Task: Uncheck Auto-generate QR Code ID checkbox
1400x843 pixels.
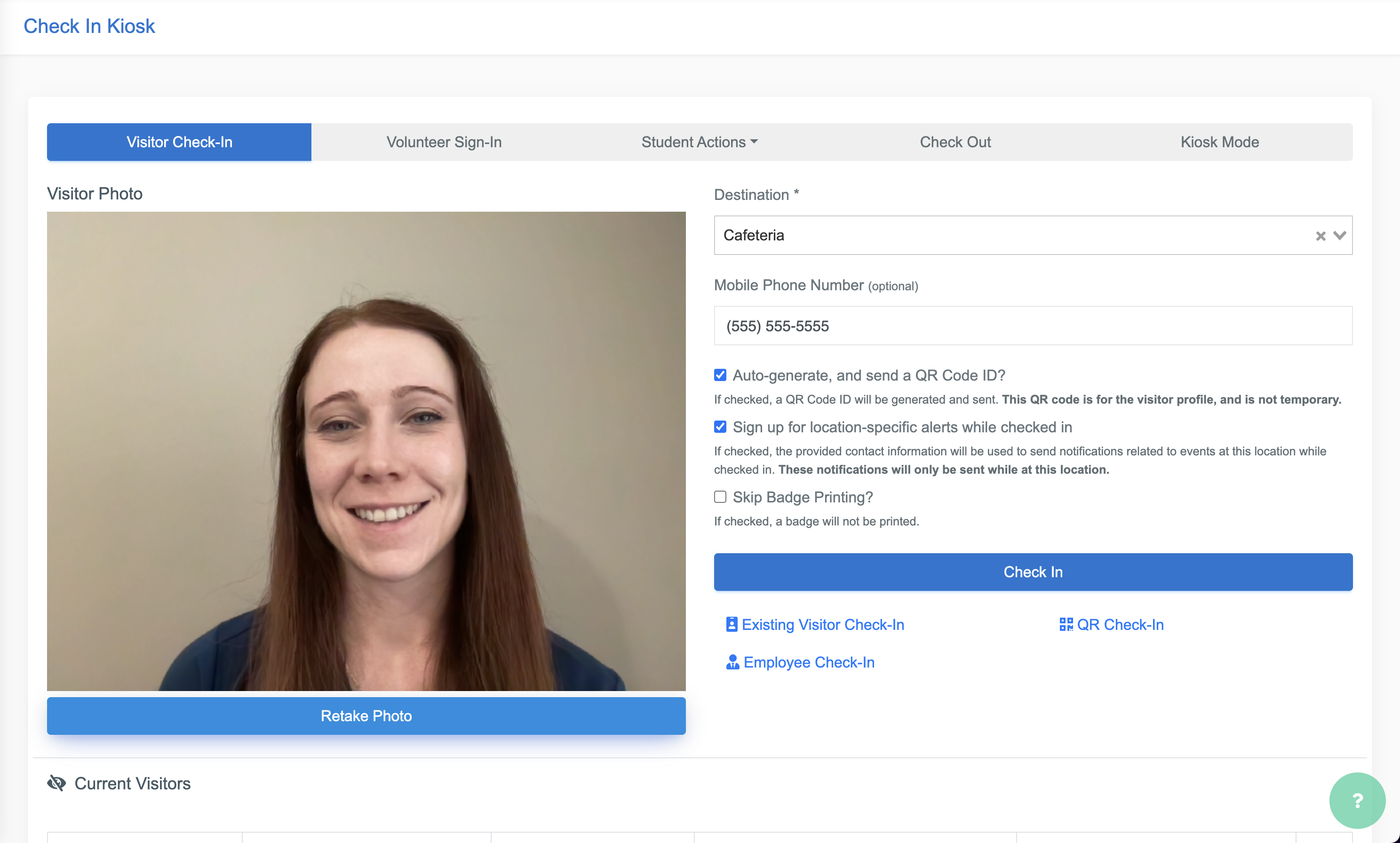Action: (x=720, y=375)
